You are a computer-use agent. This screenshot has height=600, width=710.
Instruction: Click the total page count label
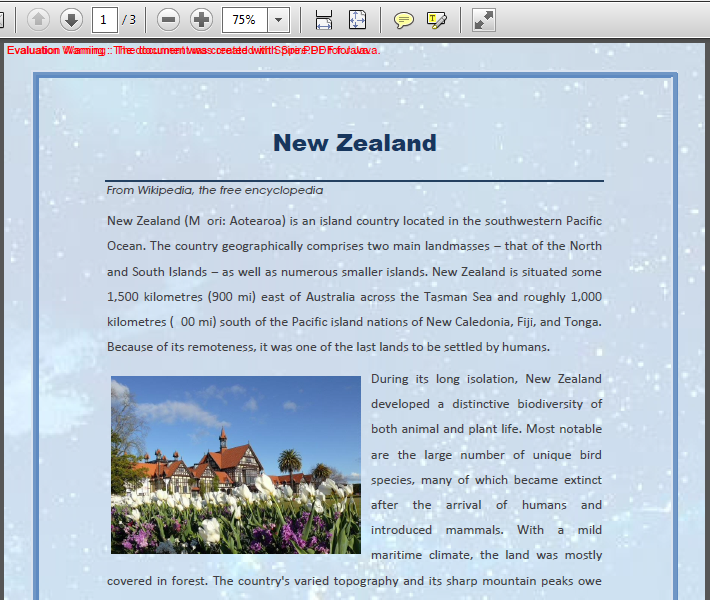(129, 19)
